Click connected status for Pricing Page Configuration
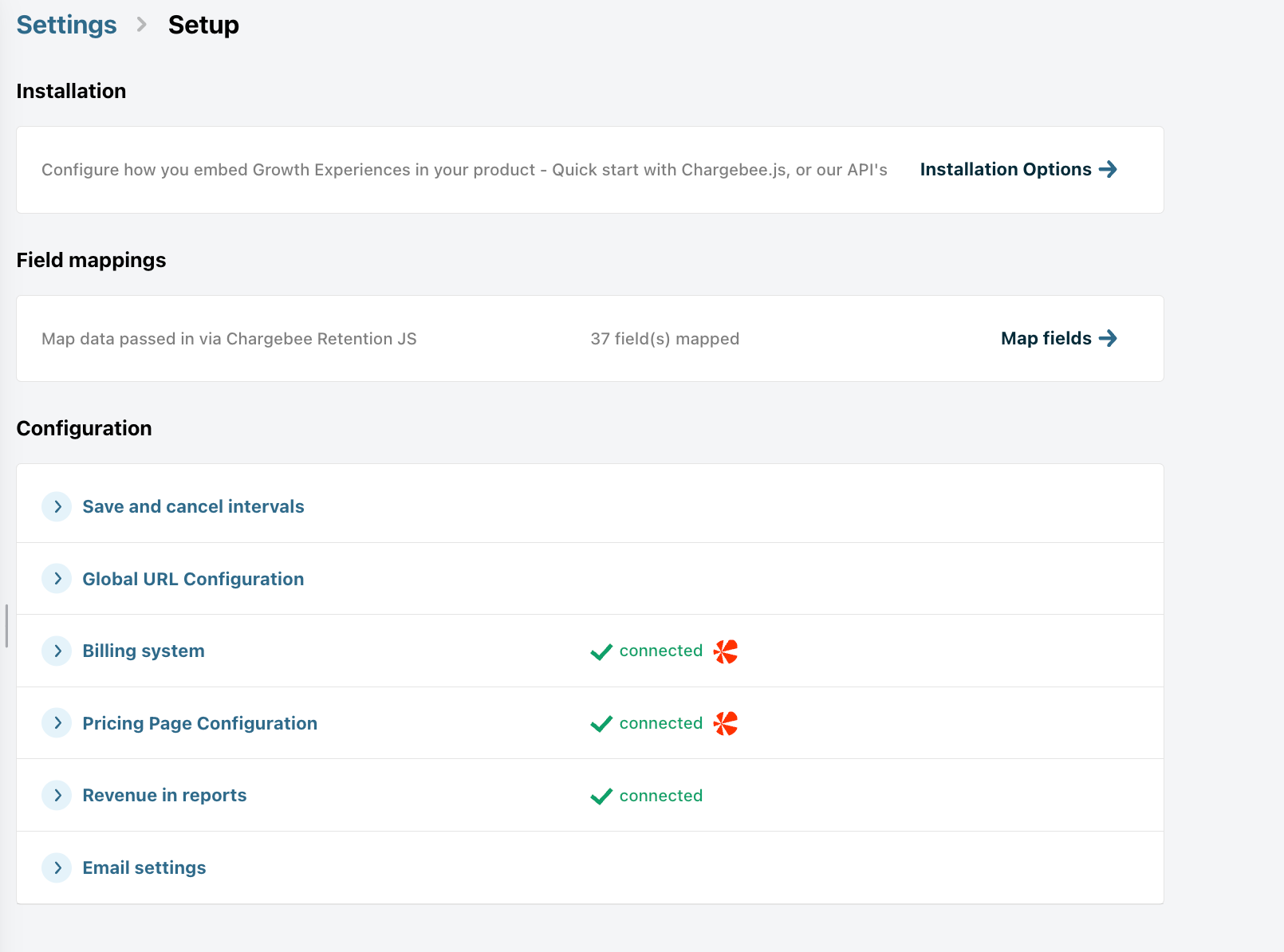 click(661, 723)
